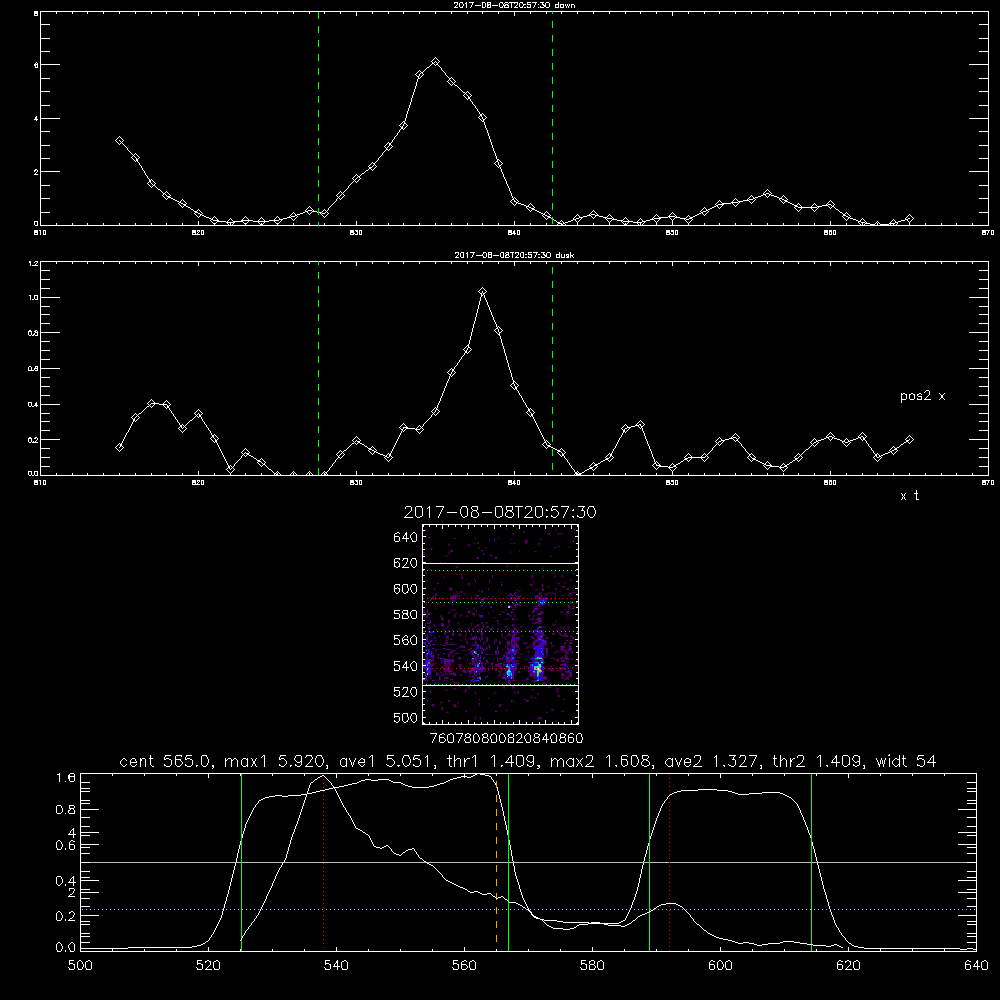Click the 'thr2 1.409' value
The image size is (1000, 1000).
click(820, 761)
